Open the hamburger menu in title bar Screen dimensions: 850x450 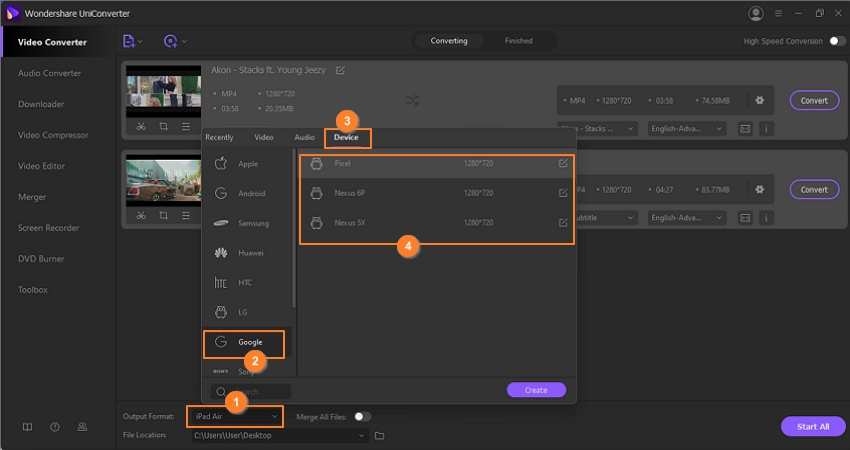click(778, 13)
